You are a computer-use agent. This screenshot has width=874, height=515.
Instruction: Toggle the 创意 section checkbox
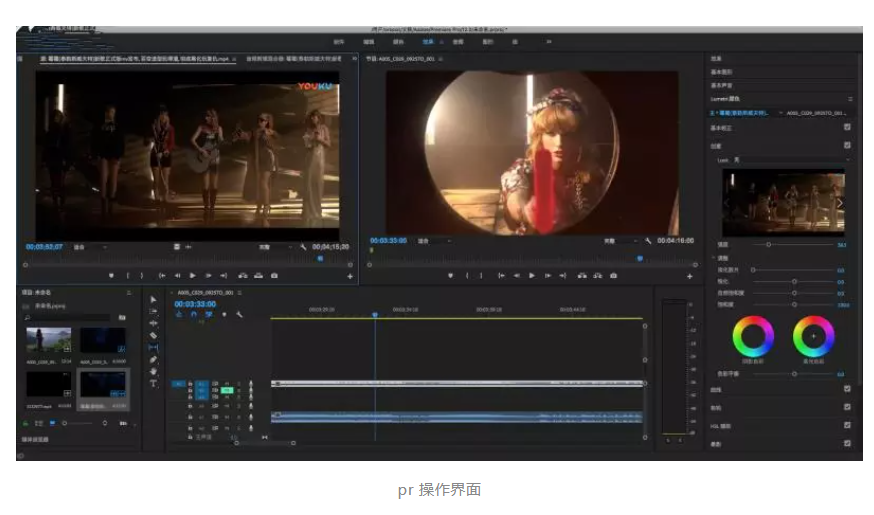(847, 145)
